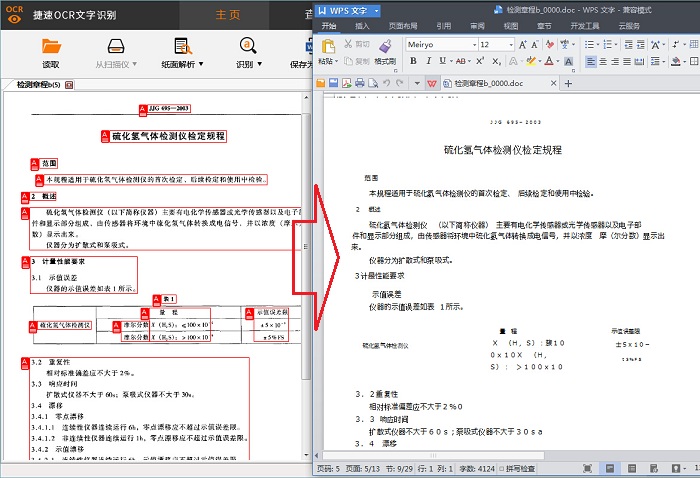Viewport: 700px width, 478px height.
Task: Expand quick access toolbar customize arrow
Action: 417,83
